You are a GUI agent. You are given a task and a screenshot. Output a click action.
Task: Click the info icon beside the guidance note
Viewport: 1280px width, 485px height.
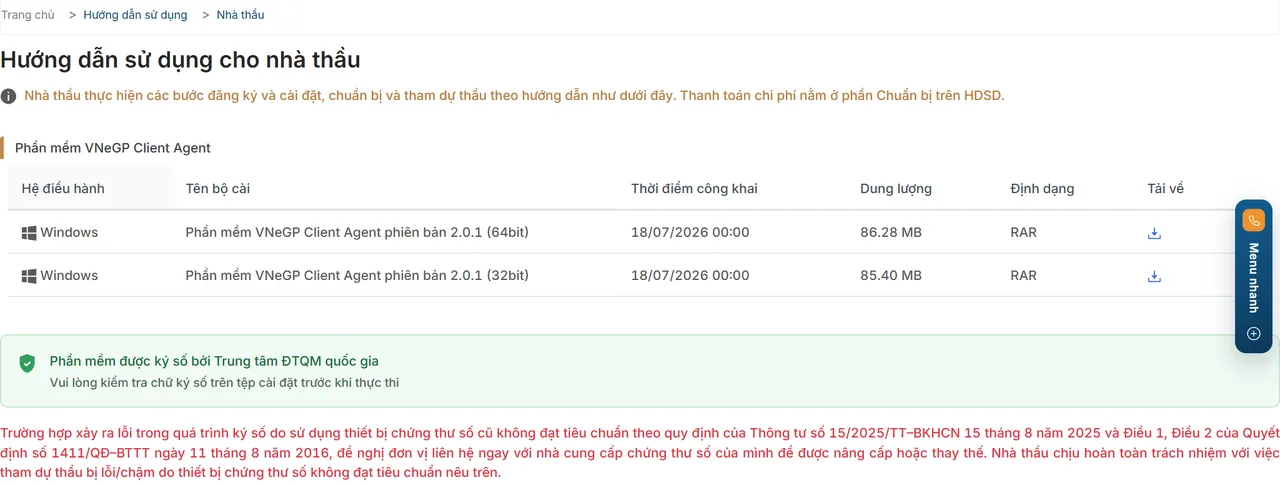[8, 96]
